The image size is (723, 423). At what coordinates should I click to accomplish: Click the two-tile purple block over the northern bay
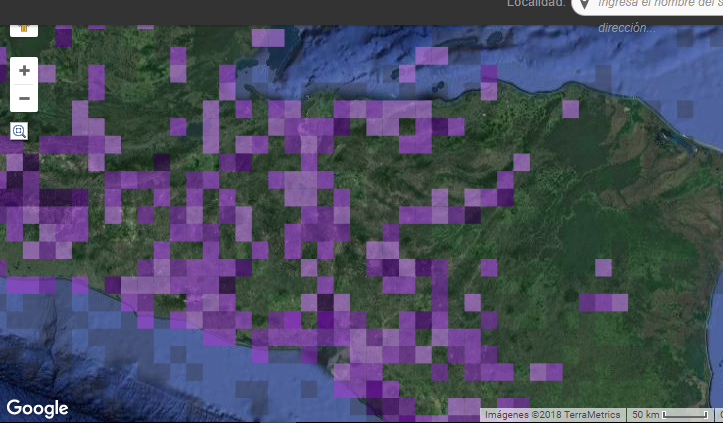click(268, 38)
